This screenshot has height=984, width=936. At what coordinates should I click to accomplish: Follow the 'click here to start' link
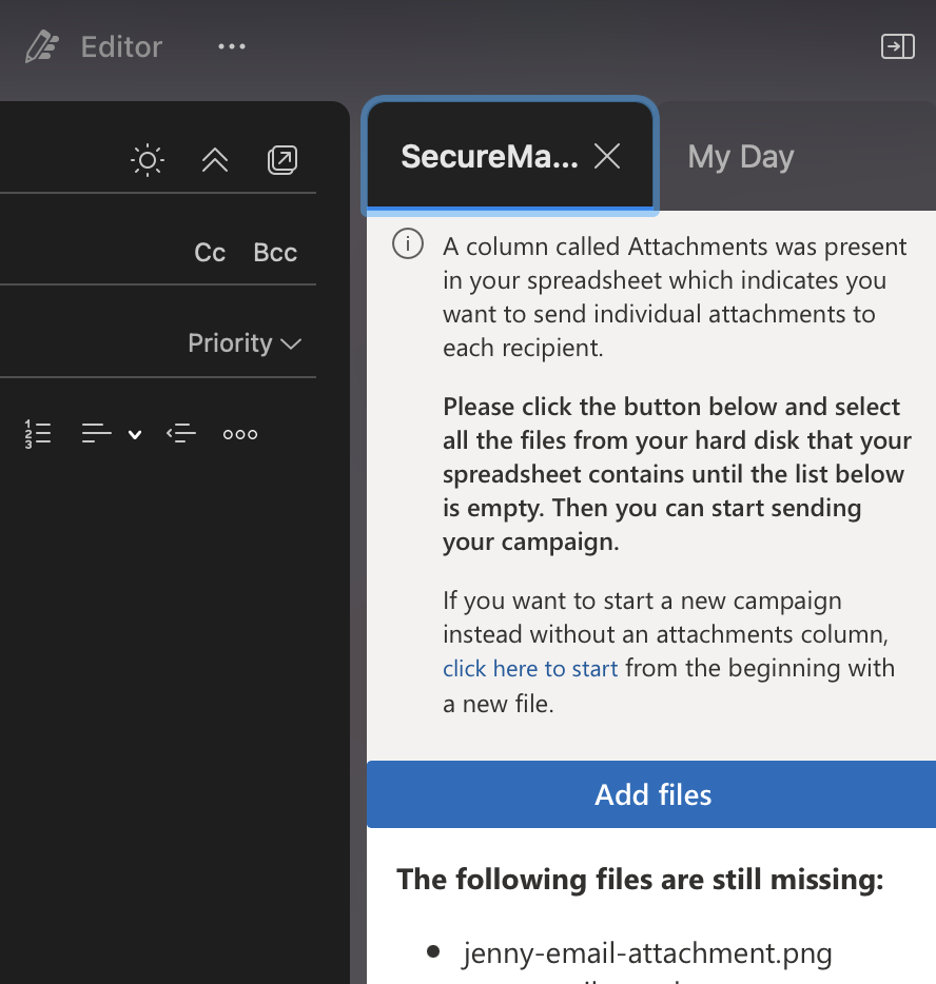point(530,668)
